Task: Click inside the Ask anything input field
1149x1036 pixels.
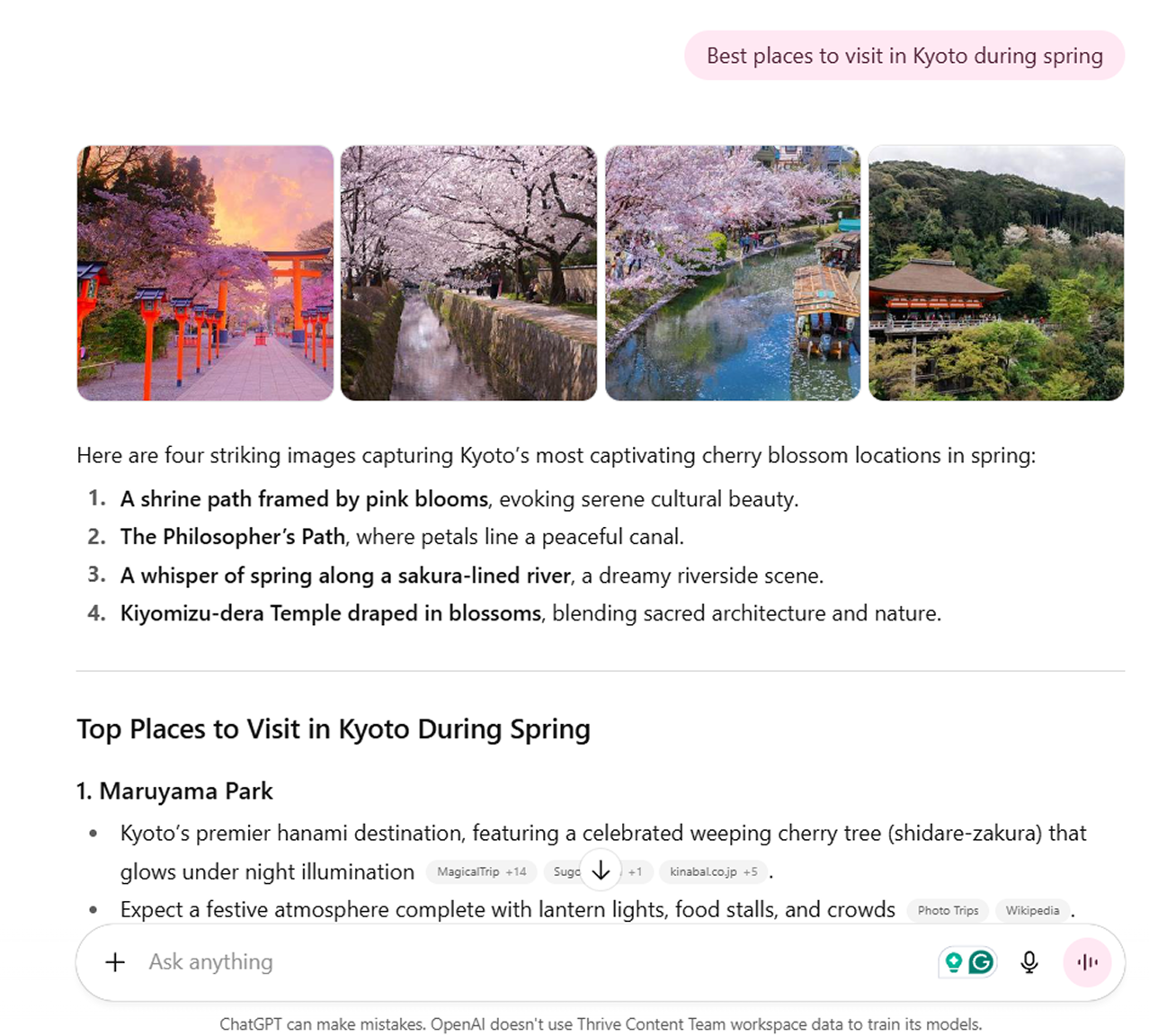Action: 360,962
